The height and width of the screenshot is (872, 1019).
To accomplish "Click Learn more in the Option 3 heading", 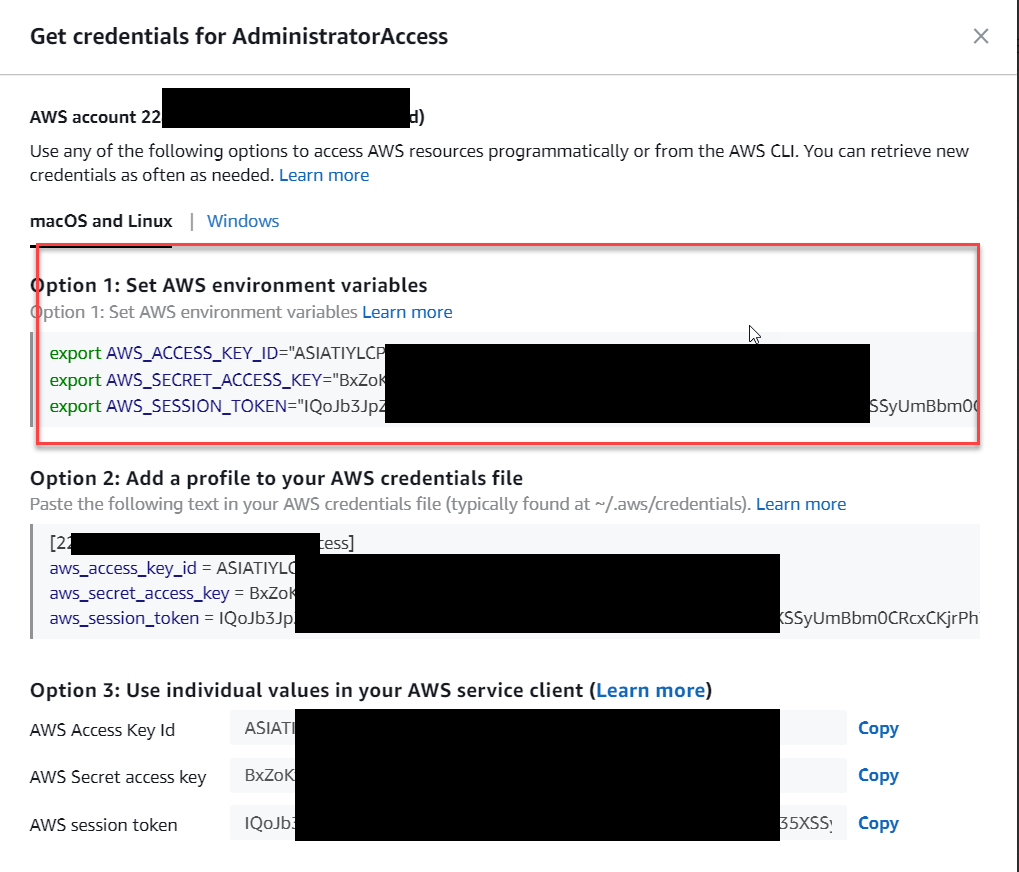I will (x=650, y=689).
